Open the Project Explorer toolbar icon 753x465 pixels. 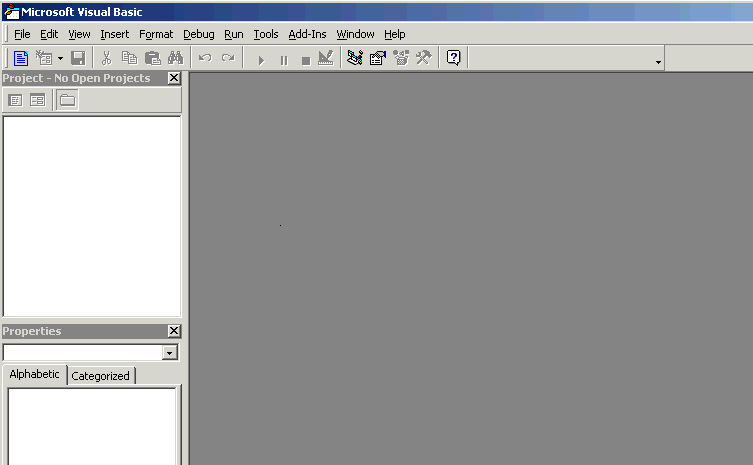(355, 58)
